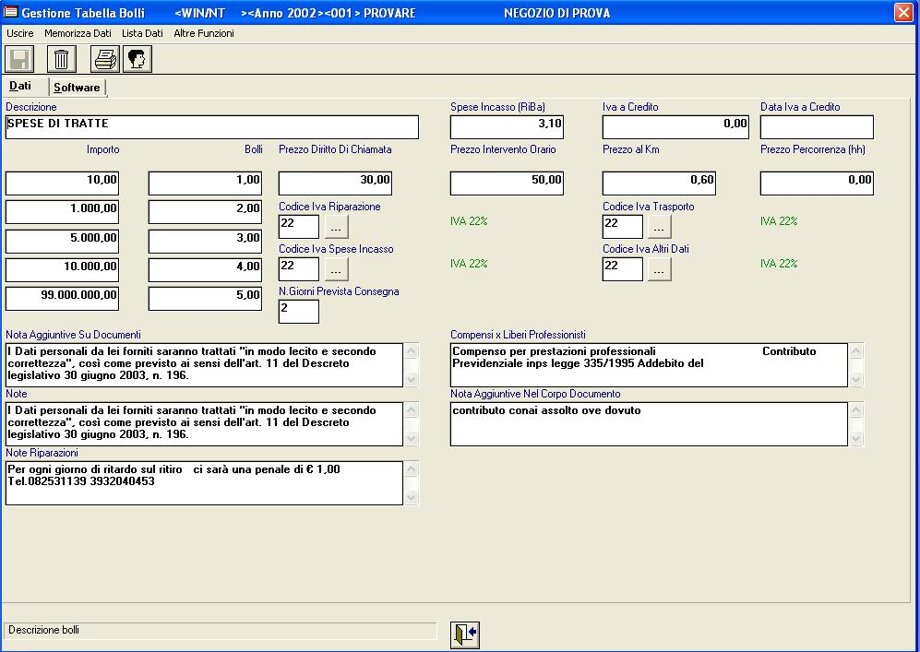Open lookup button for Codice Iva Spese Incasso

(x=335, y=269)
